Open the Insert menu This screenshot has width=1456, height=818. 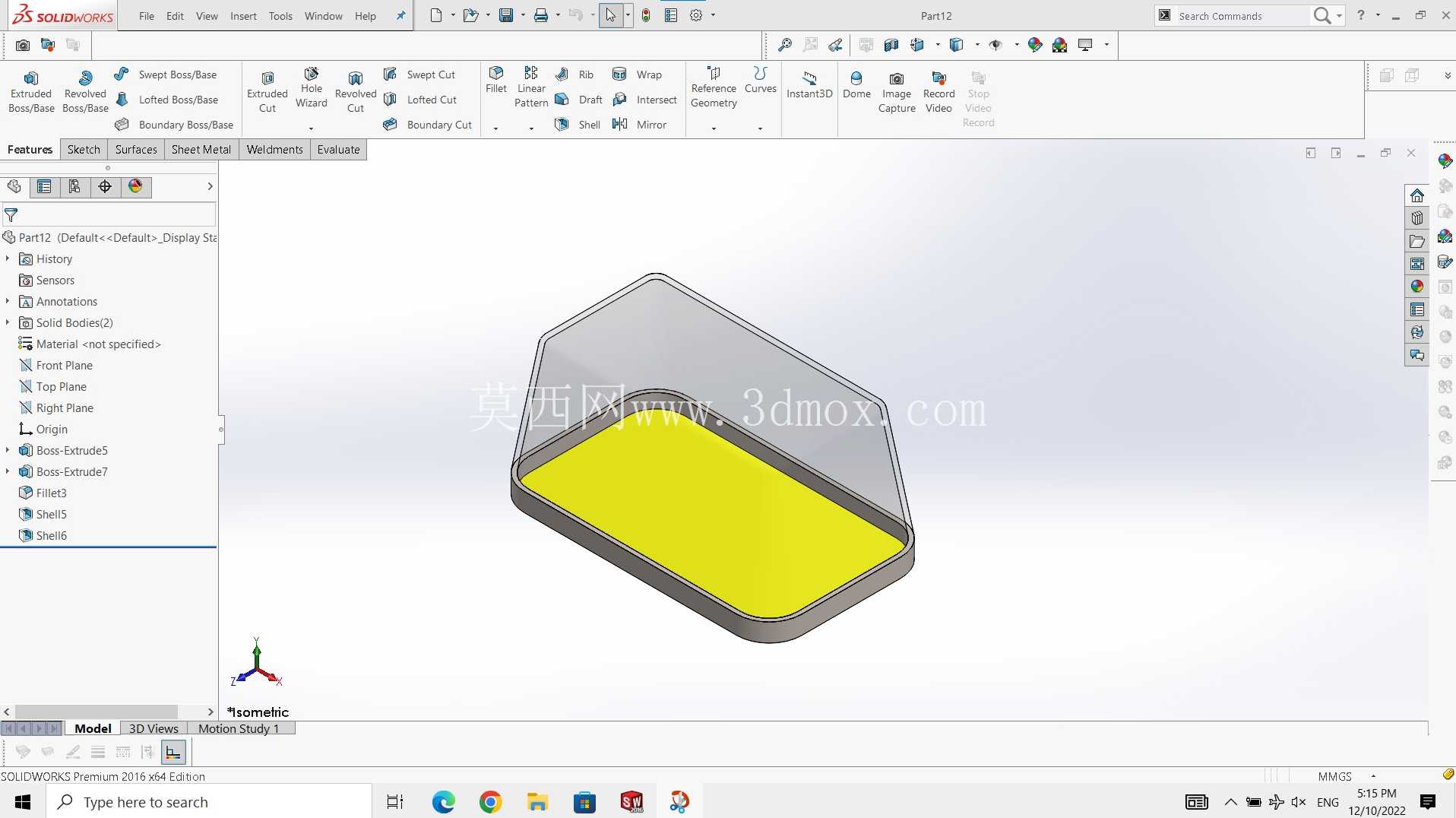[243, 16]
